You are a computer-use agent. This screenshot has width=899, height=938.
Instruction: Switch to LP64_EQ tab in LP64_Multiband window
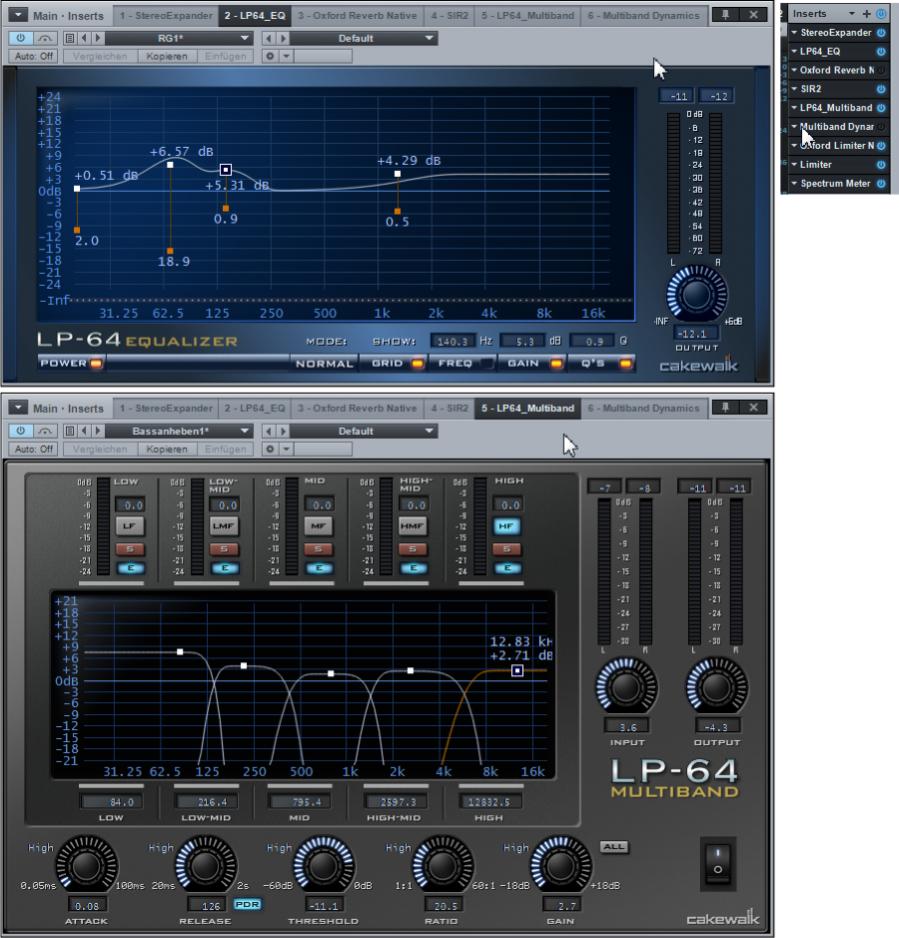[x=255, y=409]
